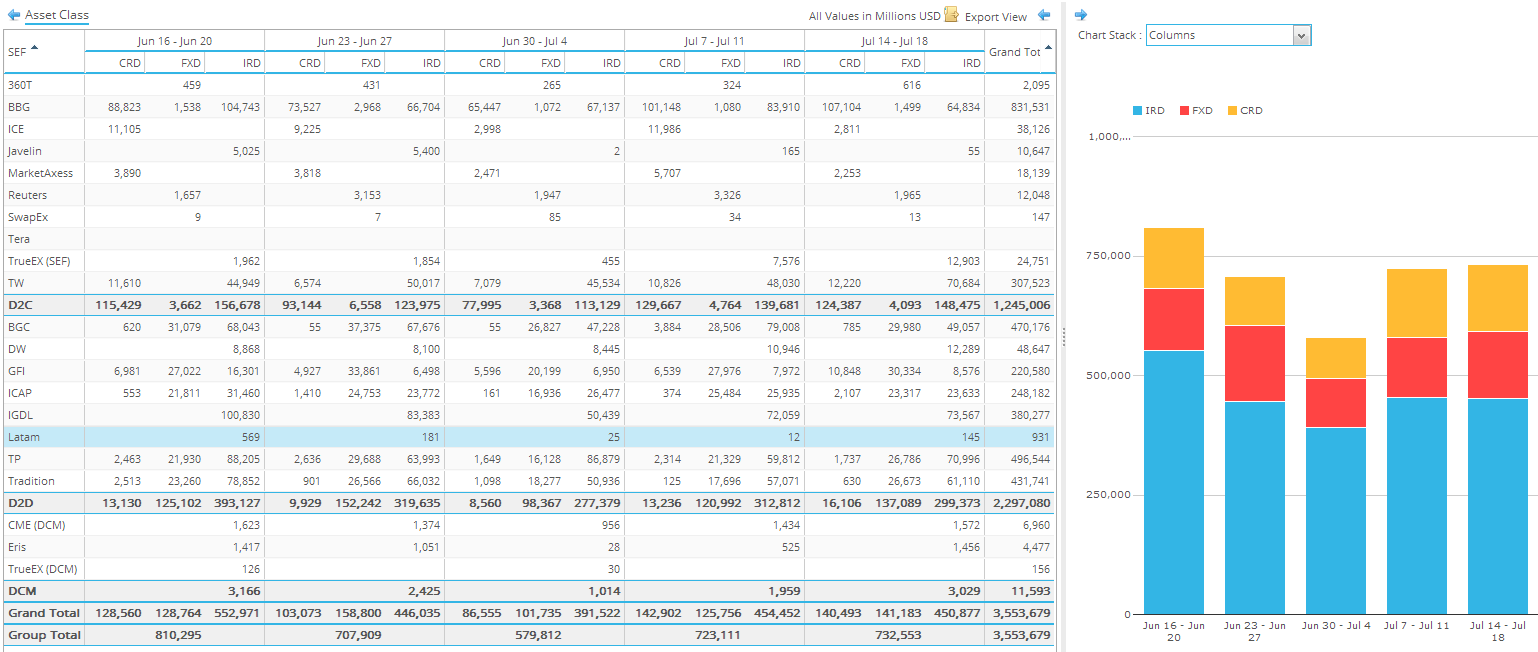
Task: Click the MarketAxess row label
Action: pyautogui.click(x=40, y=173)
